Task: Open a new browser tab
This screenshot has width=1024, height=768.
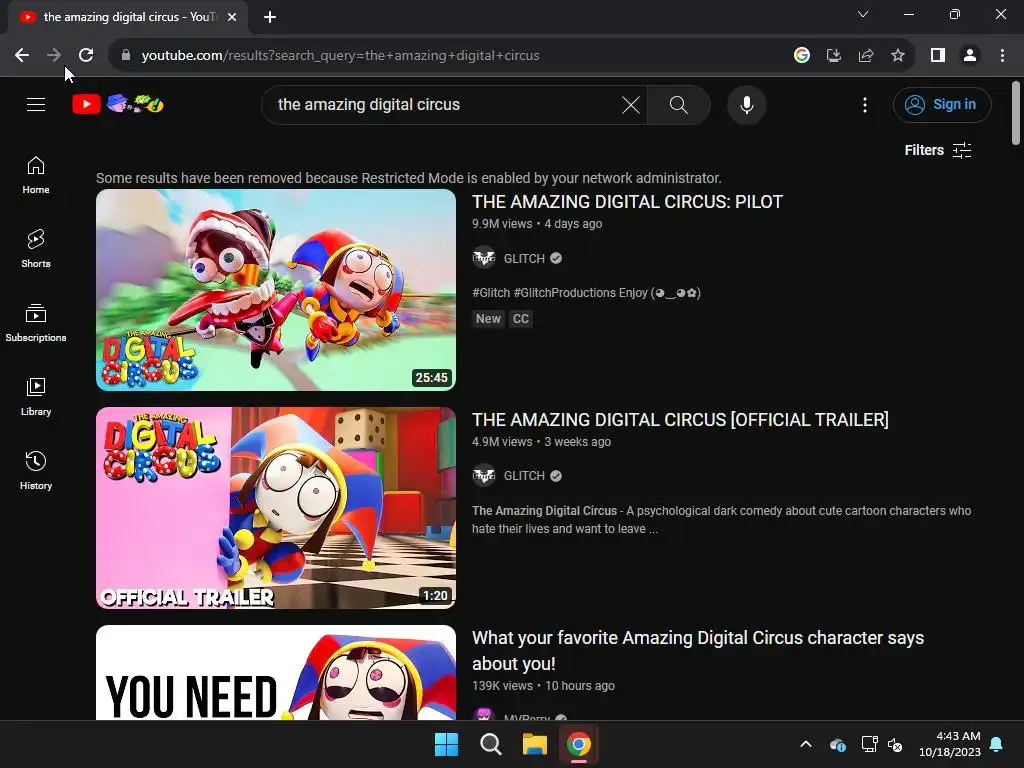Action: pos(270,17)
